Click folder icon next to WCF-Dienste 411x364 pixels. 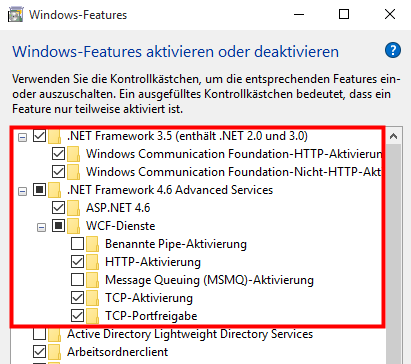(74, 226)
